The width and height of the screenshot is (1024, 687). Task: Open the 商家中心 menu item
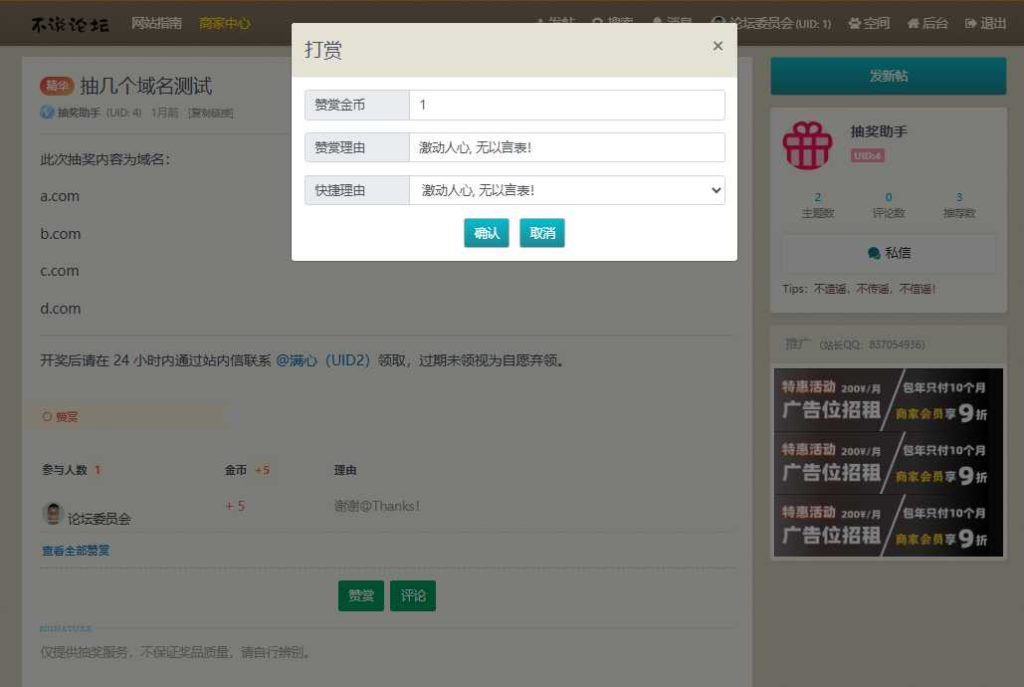(225, 22)
